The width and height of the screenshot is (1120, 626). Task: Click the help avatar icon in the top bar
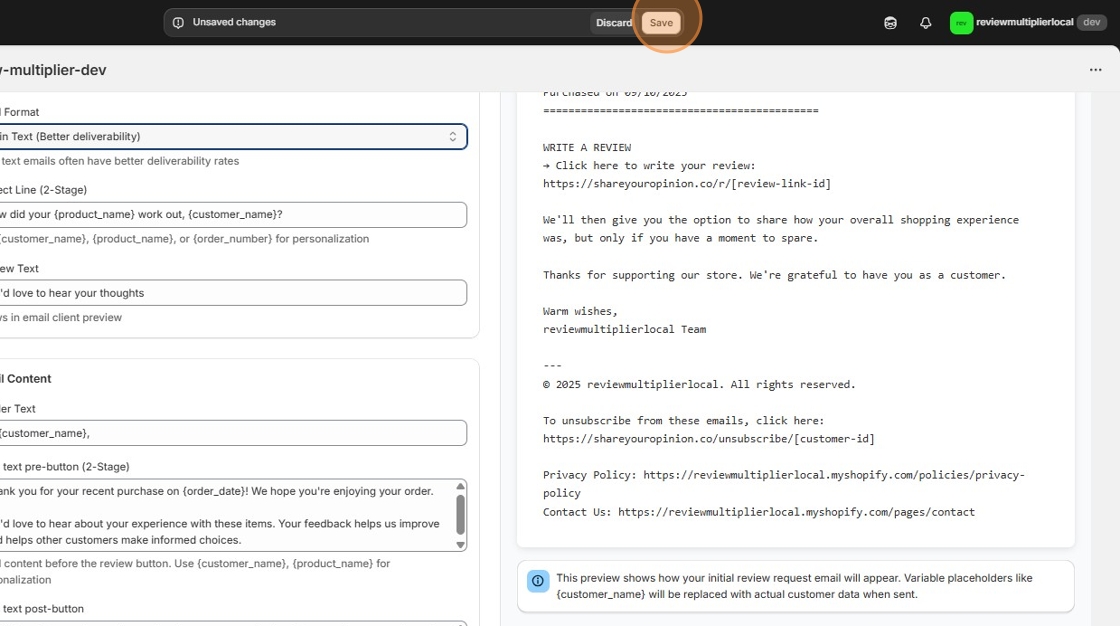890,22
